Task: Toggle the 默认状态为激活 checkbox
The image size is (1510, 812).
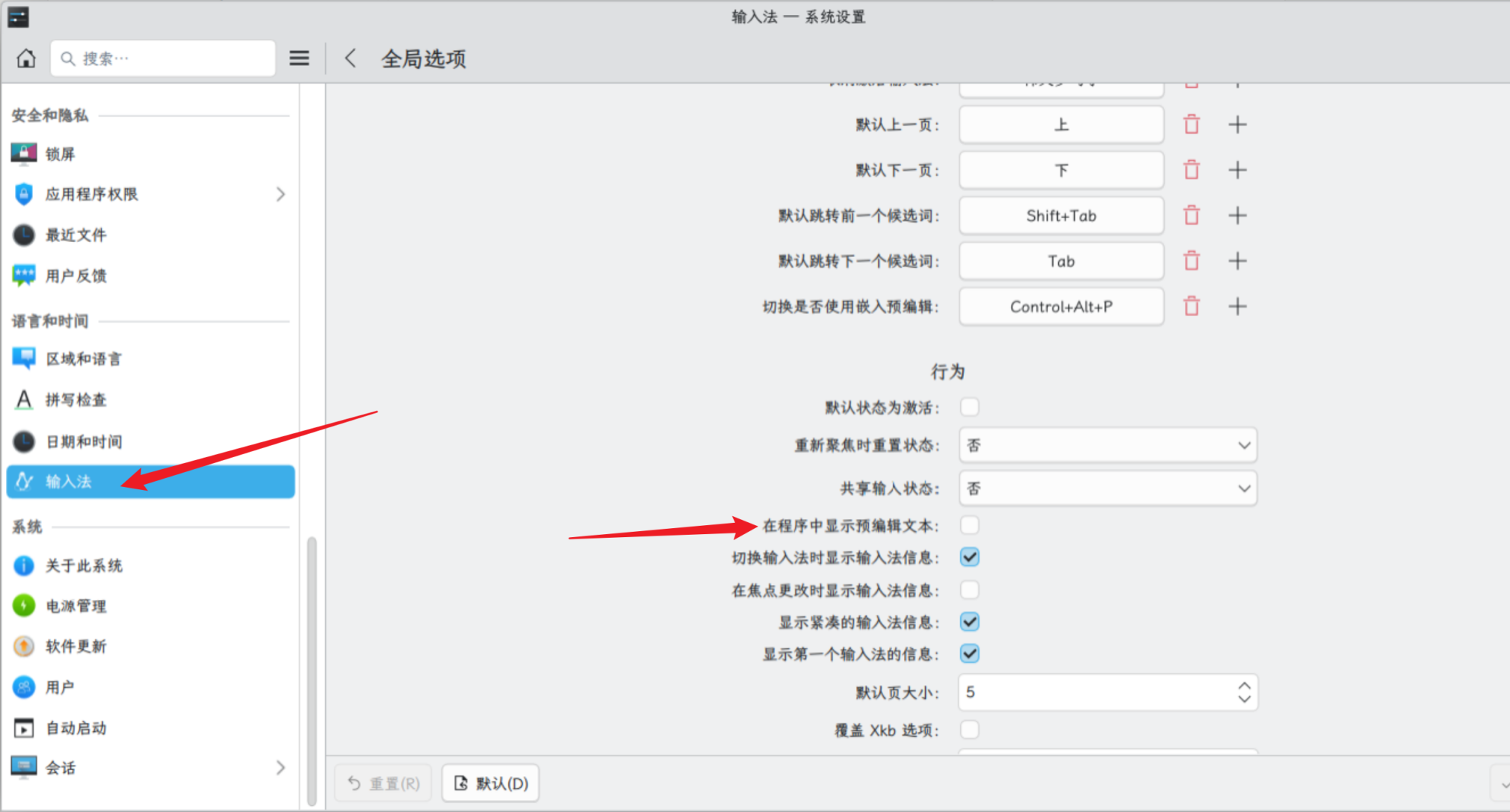Action: [x=970, y=407]
